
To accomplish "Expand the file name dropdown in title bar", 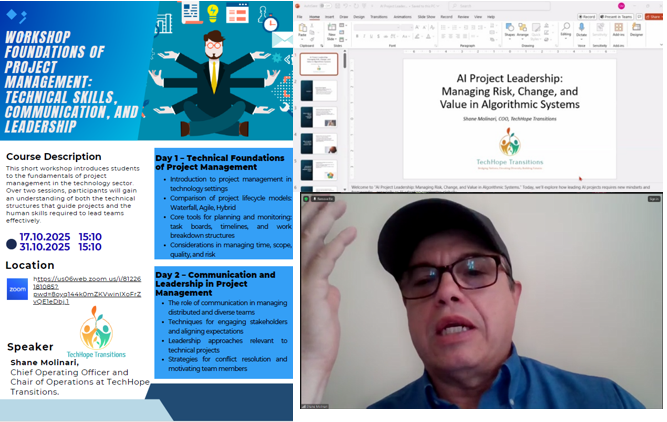I will (436, 6).
